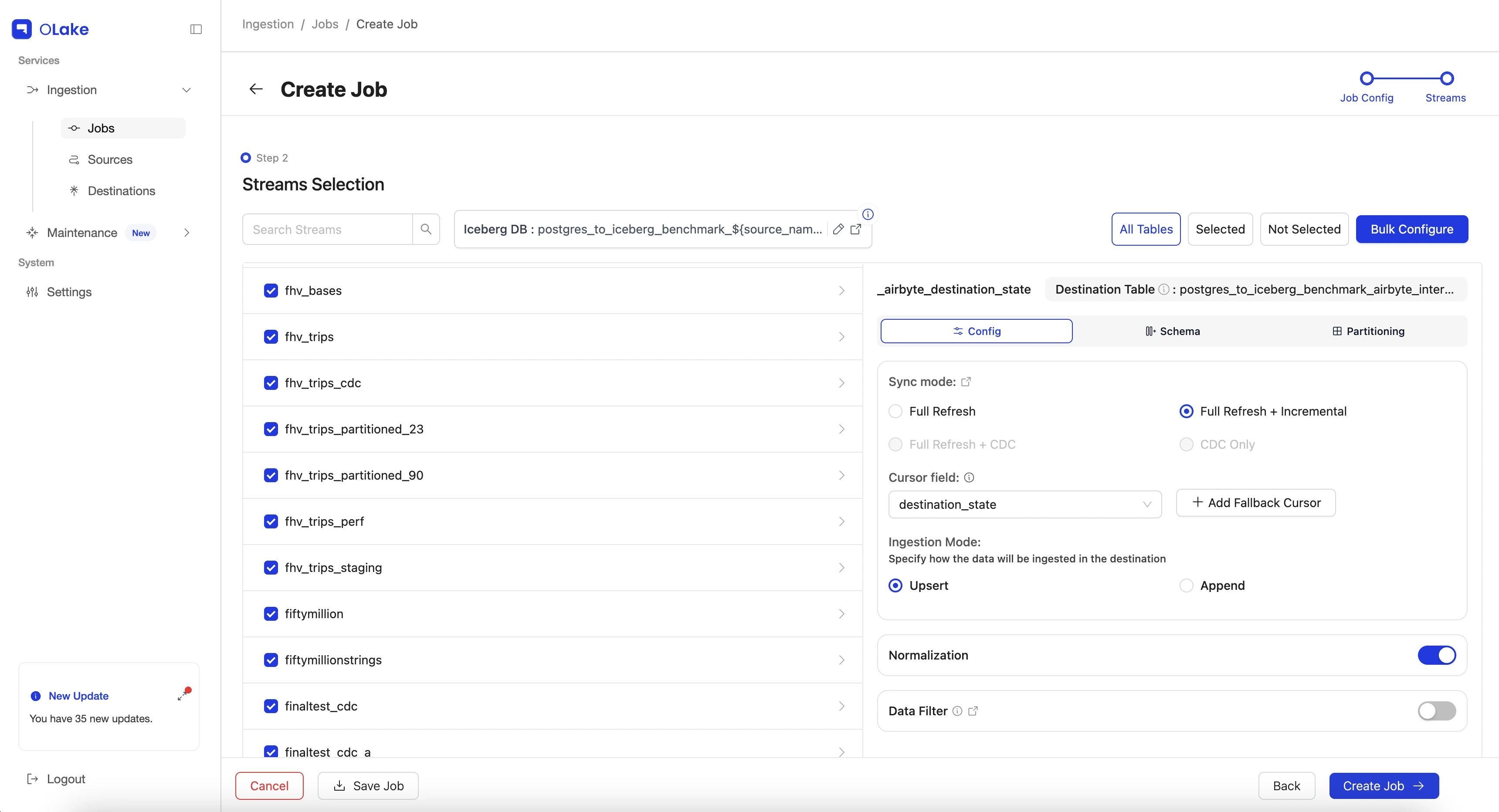Edit Iceberg DB name pencil icon

(x=838, y=229)
